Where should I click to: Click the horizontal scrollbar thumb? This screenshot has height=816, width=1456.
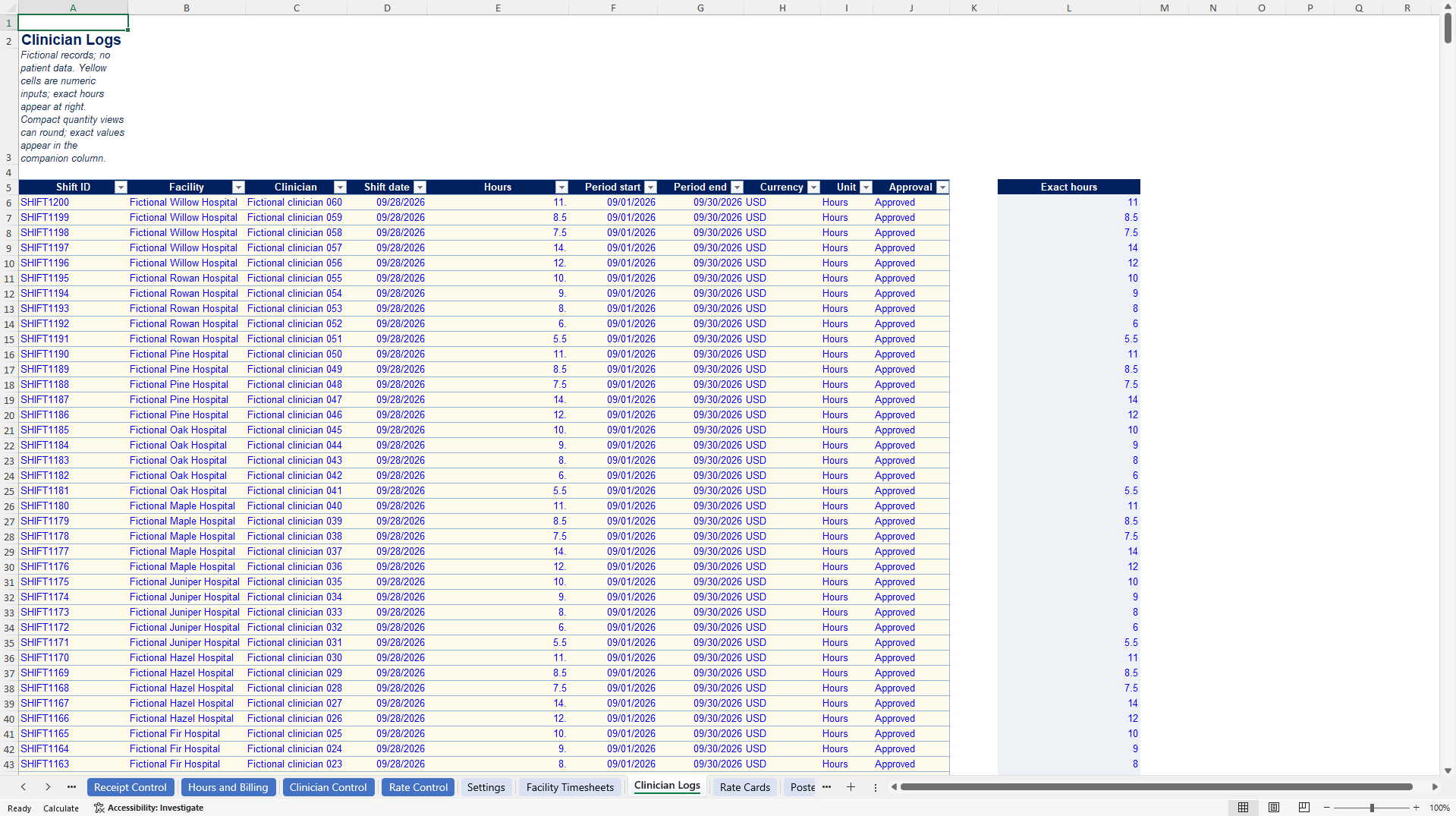coord(1156,787)
